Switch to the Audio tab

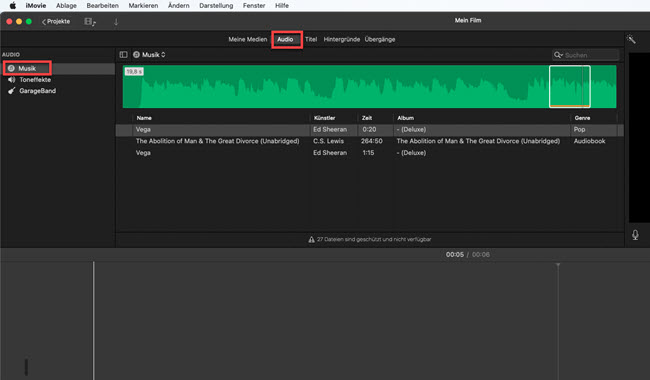click(x=285, y=39)
